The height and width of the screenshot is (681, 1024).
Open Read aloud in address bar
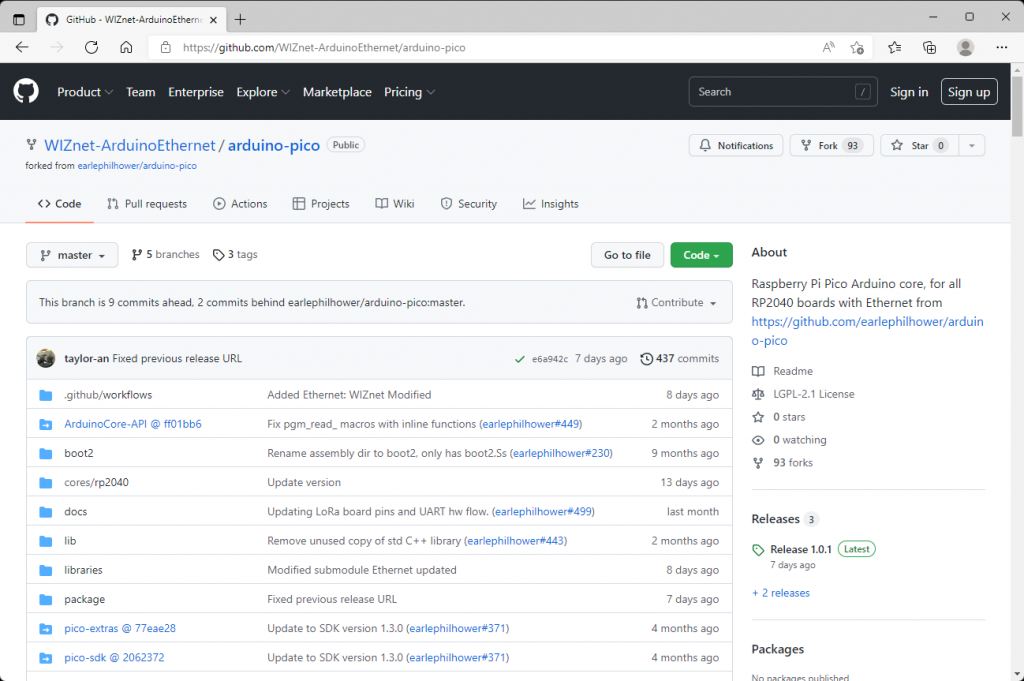tap(828, 47)
